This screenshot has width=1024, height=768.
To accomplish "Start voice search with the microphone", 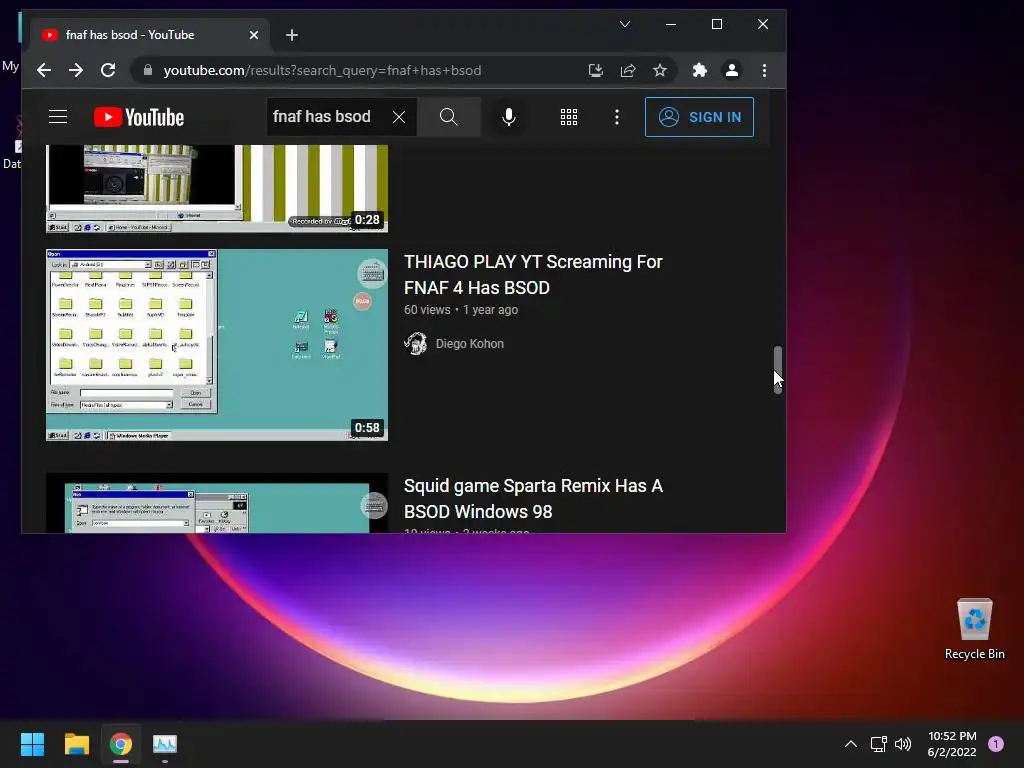I will [x=509, y=117].
